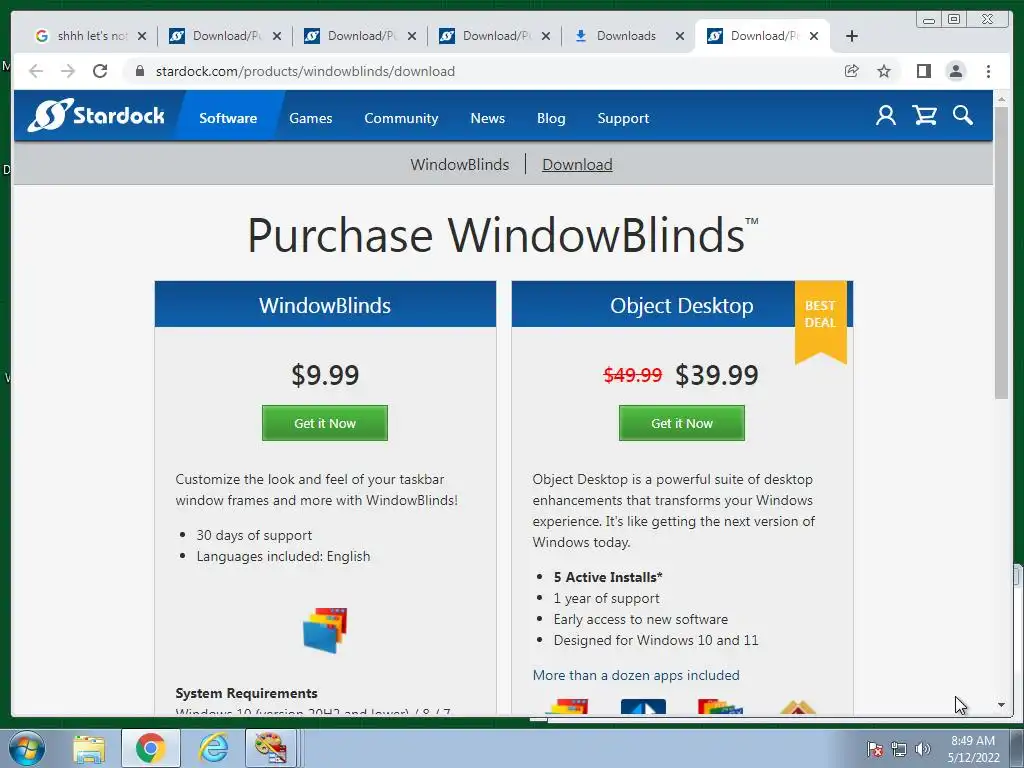Viewport: 1024px width, 768px height.
Task: Open the Support menu
Action: click(623, 118)
